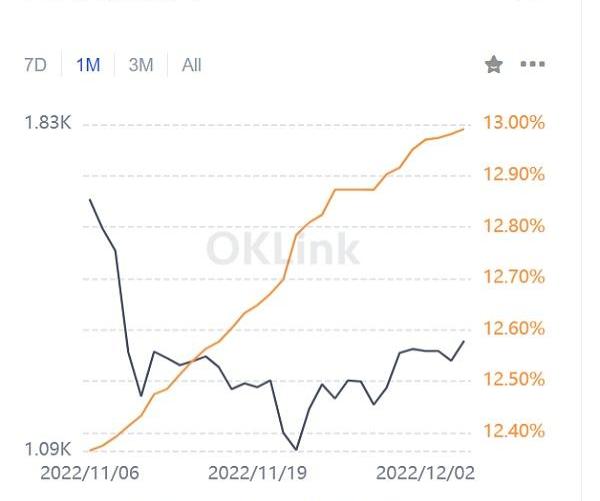Click the 12.60% right axis label
600x501 pixels.
point(514,329)
